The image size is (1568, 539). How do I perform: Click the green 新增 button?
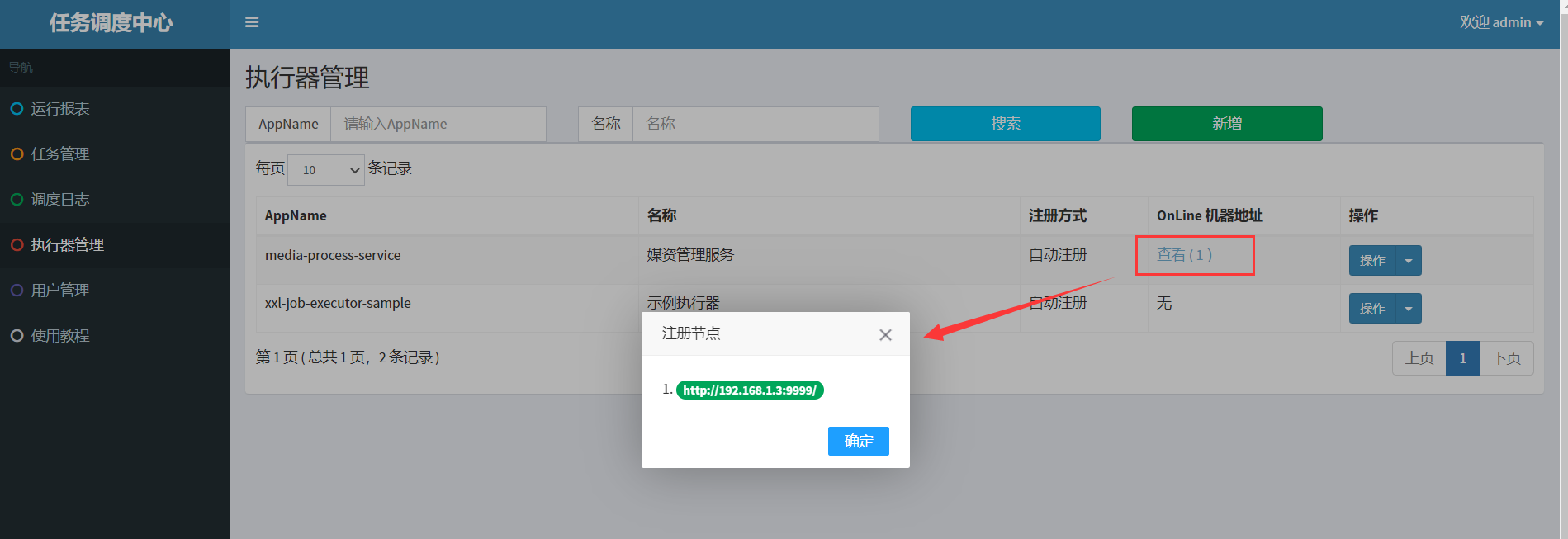1226,124
